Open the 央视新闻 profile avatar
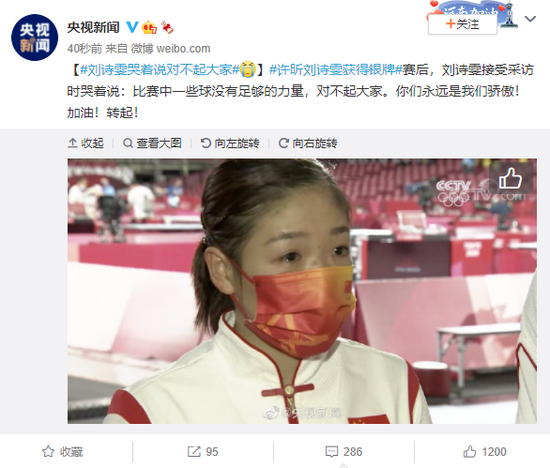Viewport: 550px width, 468px height. pyautogui.click(x=34, y=38)
